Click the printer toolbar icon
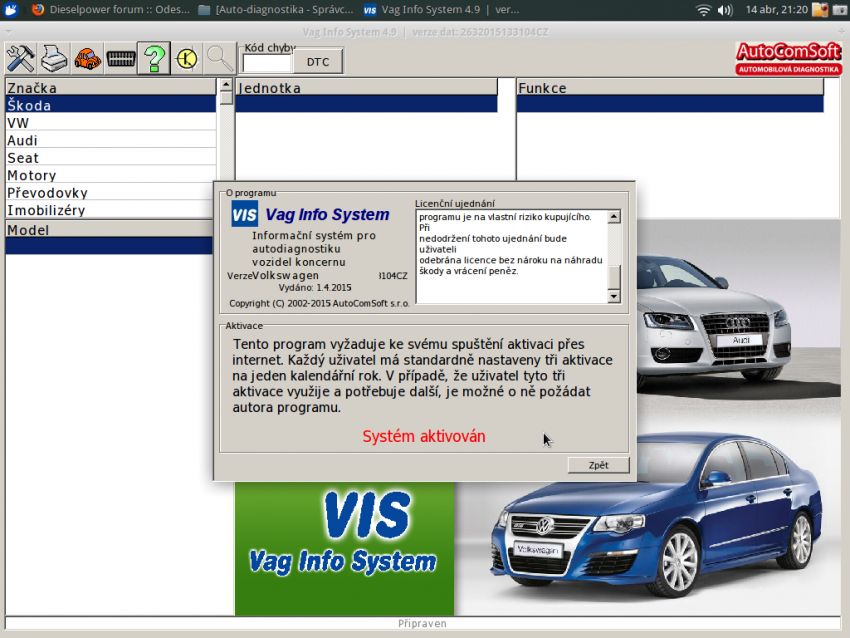 pyautogui.click(x=54, y=58)
